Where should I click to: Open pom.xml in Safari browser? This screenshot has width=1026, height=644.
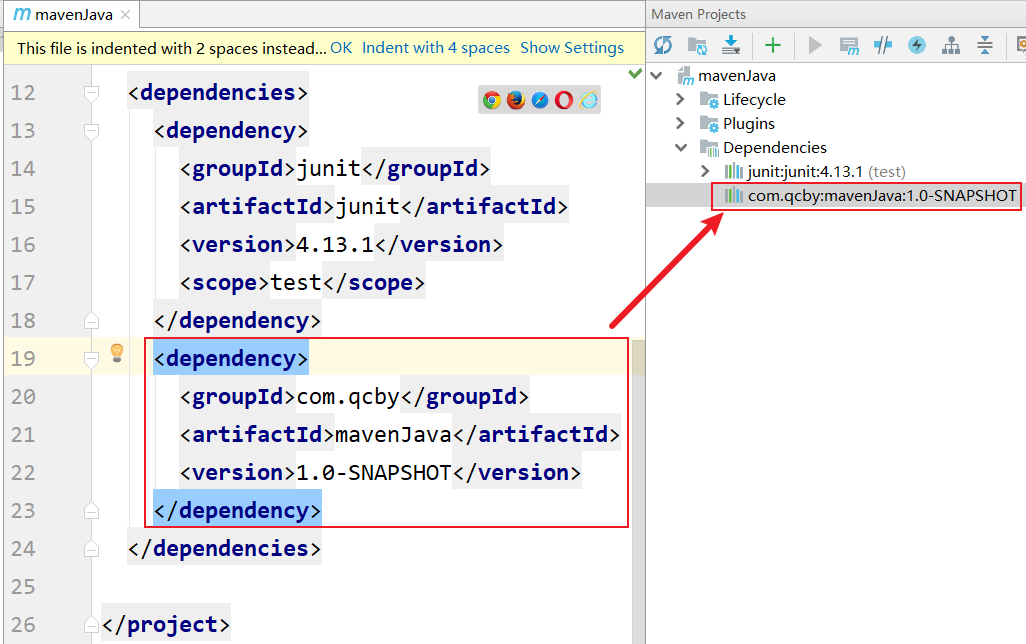click(x=540, y=100)
